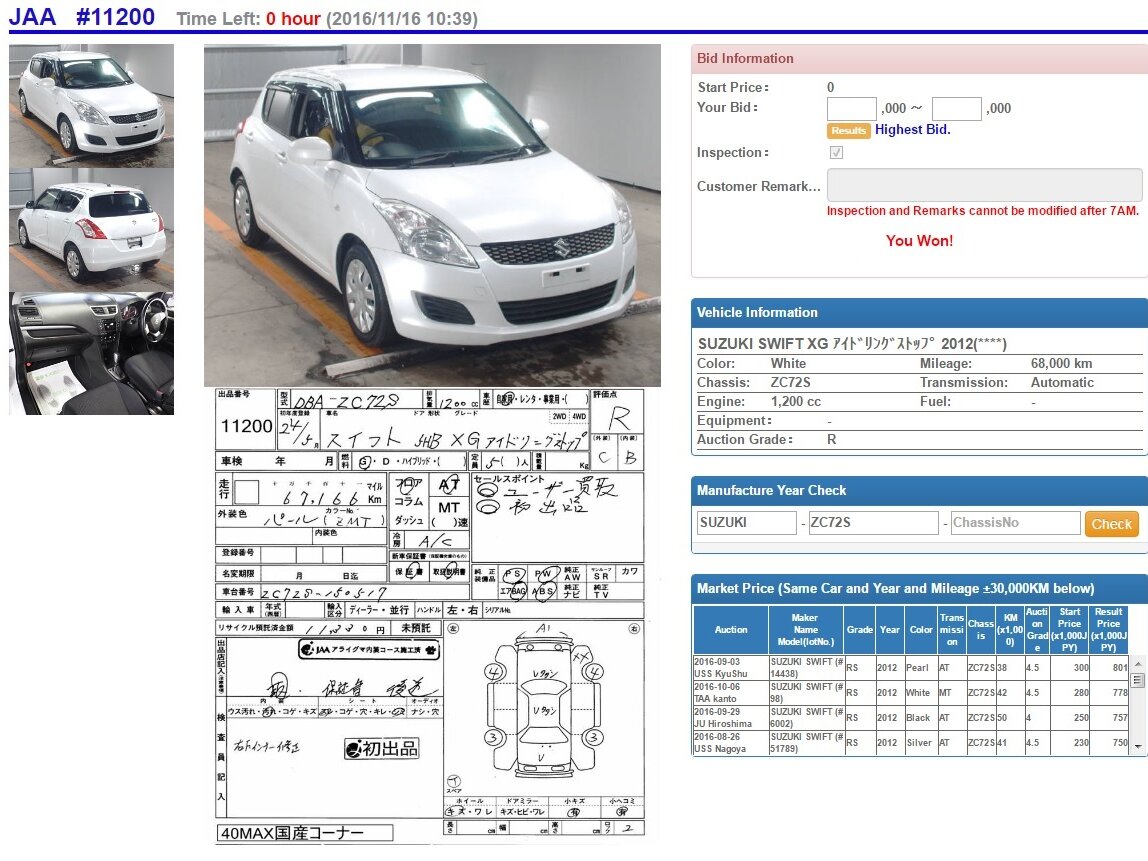Click the JAA #11200 lot heading
This screenshot has width=1148, height=861.
[82, 17]
